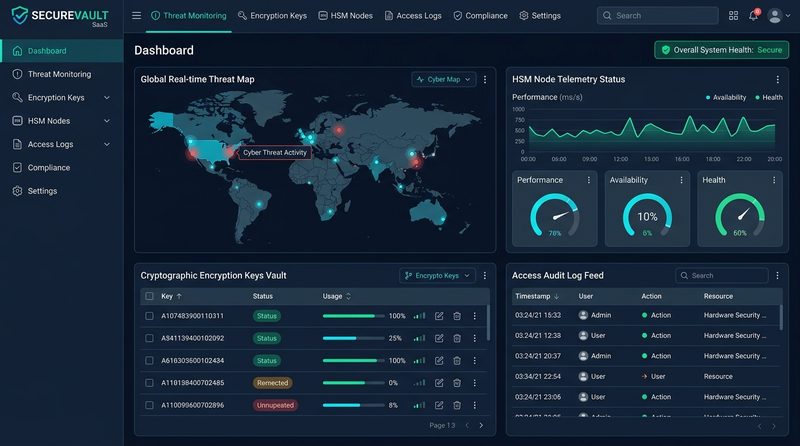Edit key A107483900110311
The width and height of the screenshot is (800, 446).
pyautogui.click(x=439, y=316)
